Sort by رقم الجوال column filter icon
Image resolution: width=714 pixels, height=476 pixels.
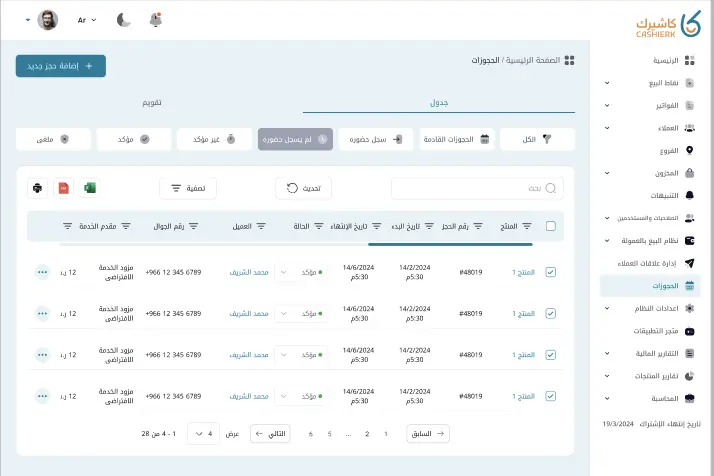point(194,226)
